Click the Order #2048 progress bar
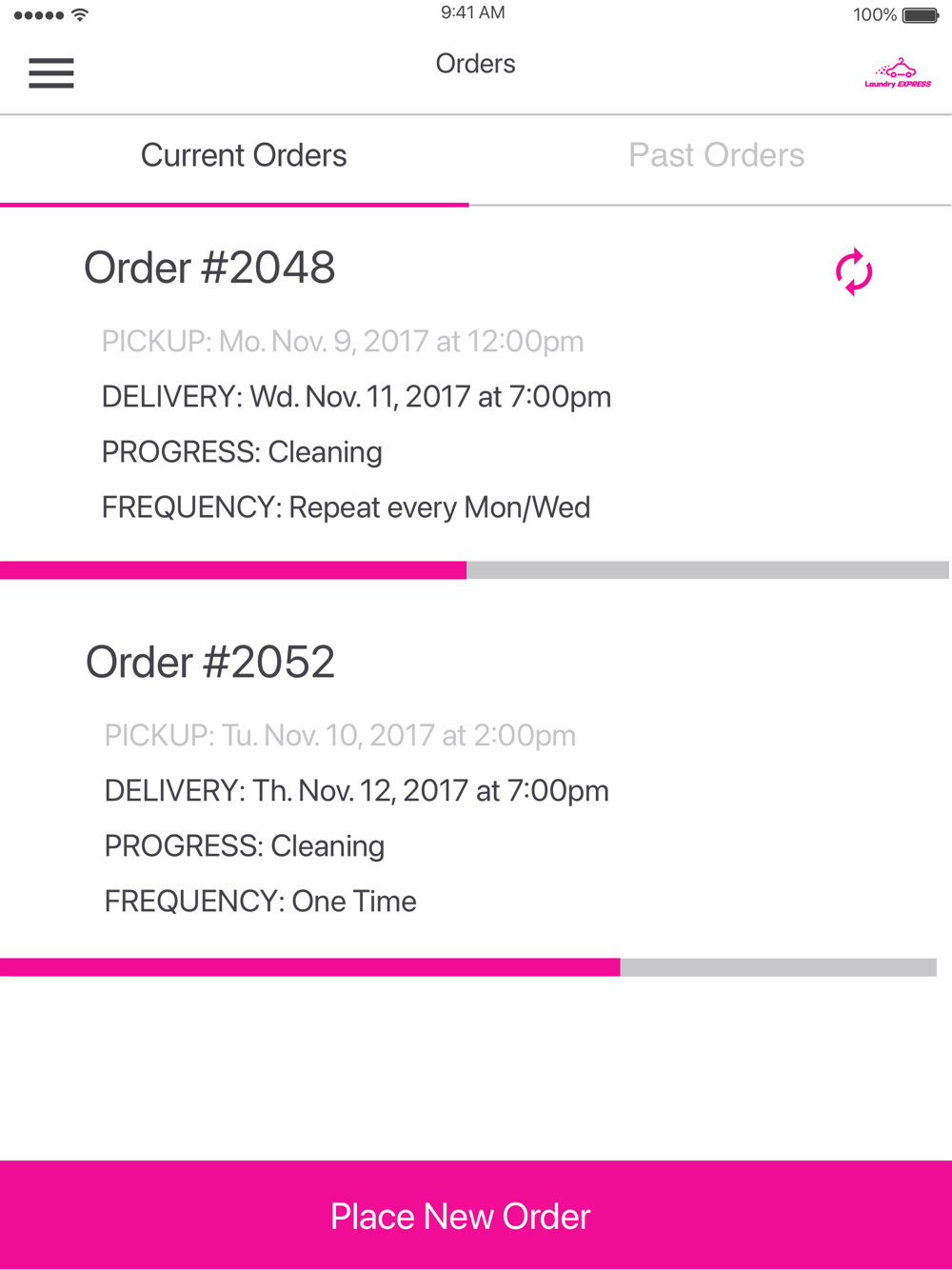The image size is (952, 1270). [x=474, y=570]
